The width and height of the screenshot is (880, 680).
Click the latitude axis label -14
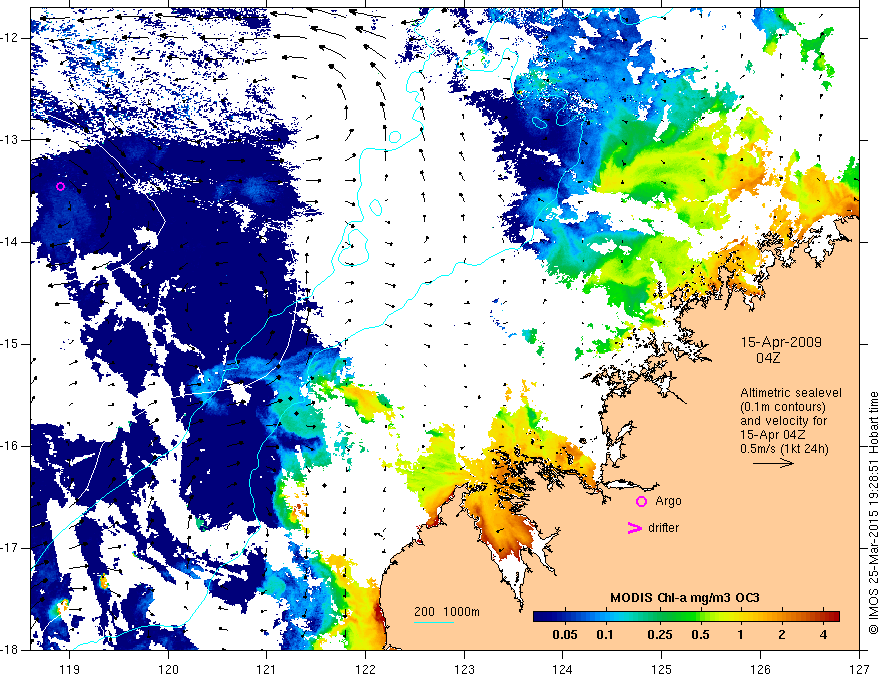click(10, 242)
